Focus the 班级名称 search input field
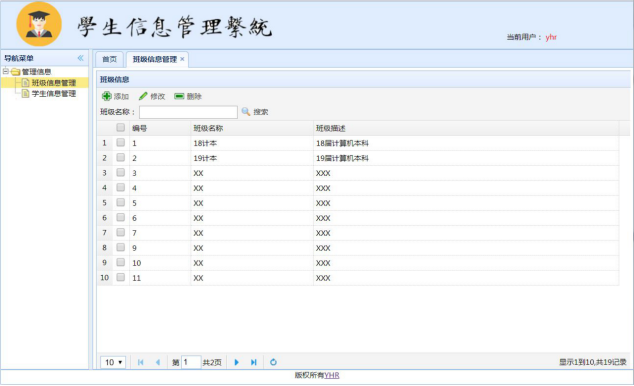634x386 pixels. tap(188, 112)
